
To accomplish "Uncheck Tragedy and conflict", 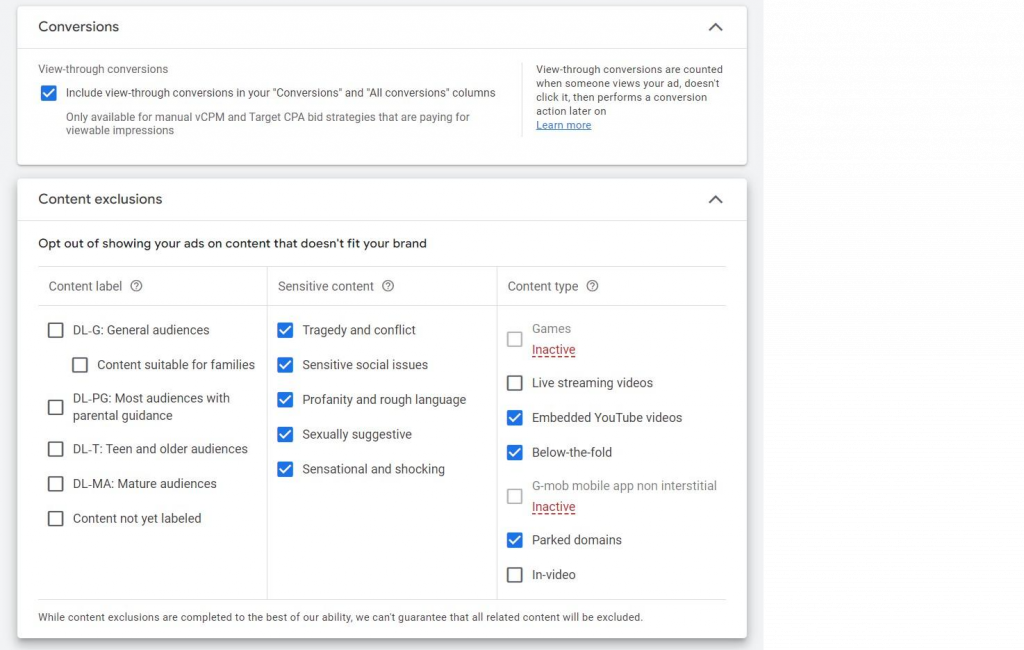I will pyautogui.click(x=285, y=330).
